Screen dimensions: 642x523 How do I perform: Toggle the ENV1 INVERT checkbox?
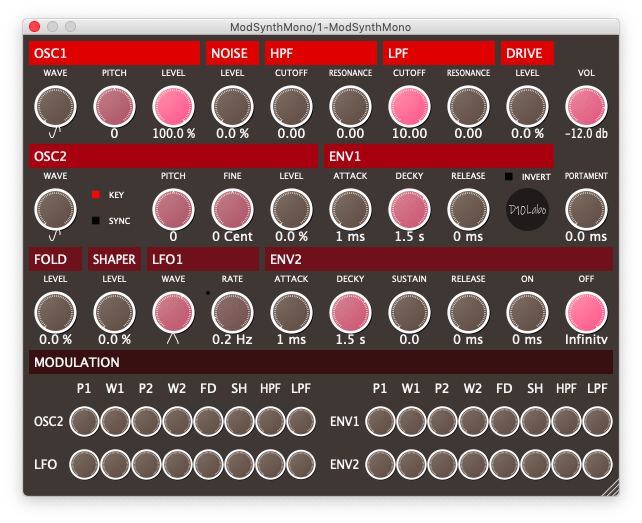click(509, 177)
